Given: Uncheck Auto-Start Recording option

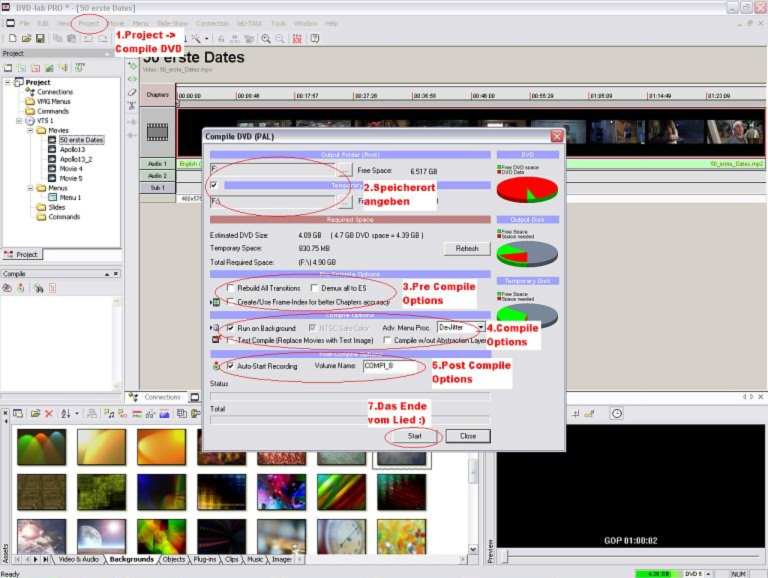Looking at the screenshot, I should click(x=230, y=366).
